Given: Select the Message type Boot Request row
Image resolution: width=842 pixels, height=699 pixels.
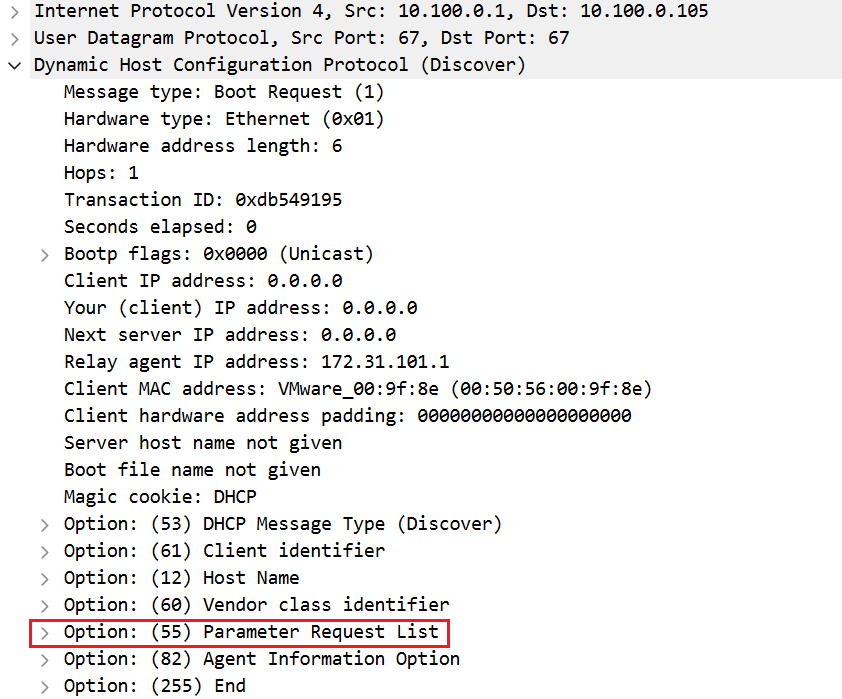Looking at the screenshot, I should point(223,92).
